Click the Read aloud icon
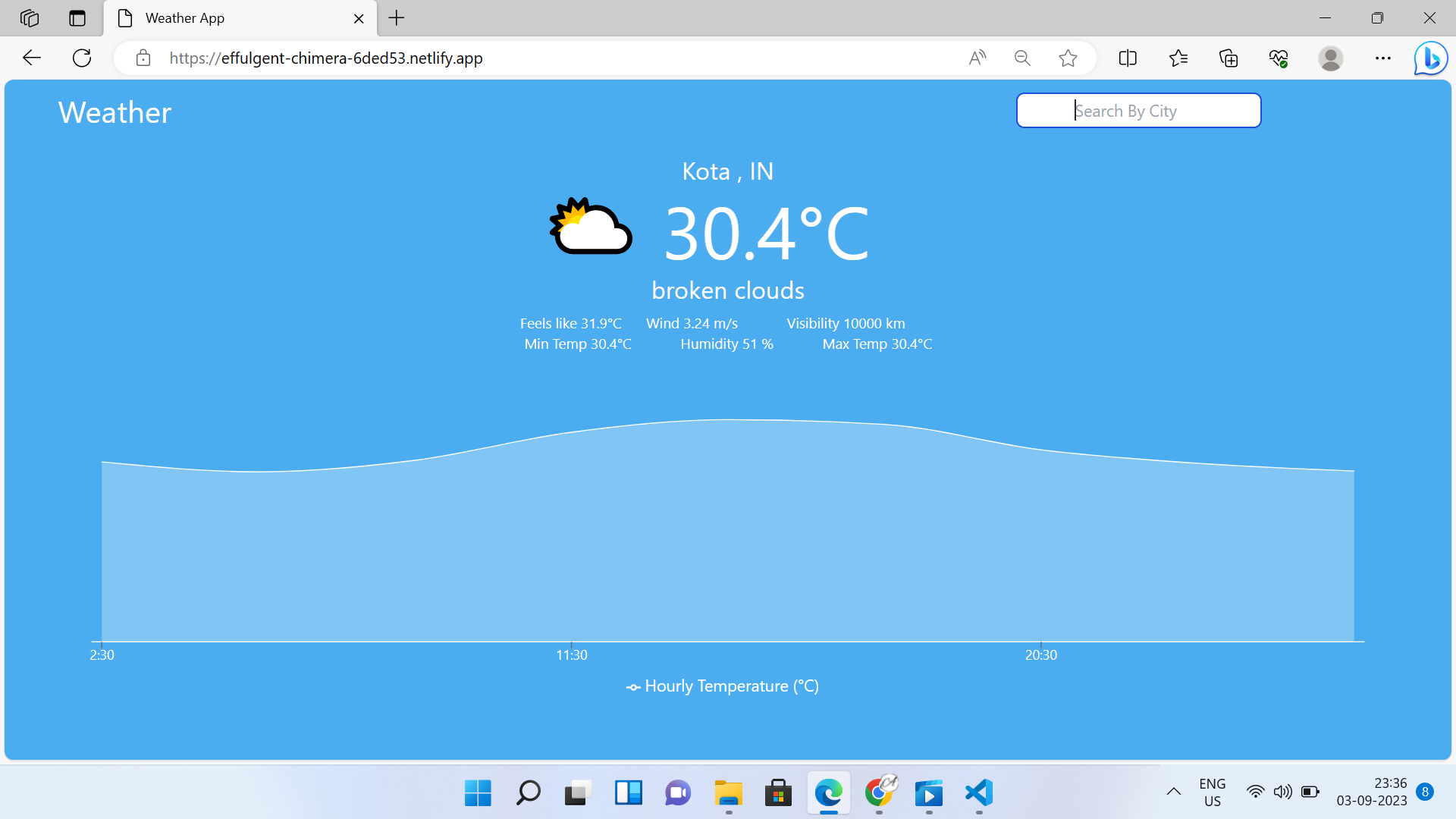Screen dimensions: 1456x819 pyautogui.click(x=977, y=58)
